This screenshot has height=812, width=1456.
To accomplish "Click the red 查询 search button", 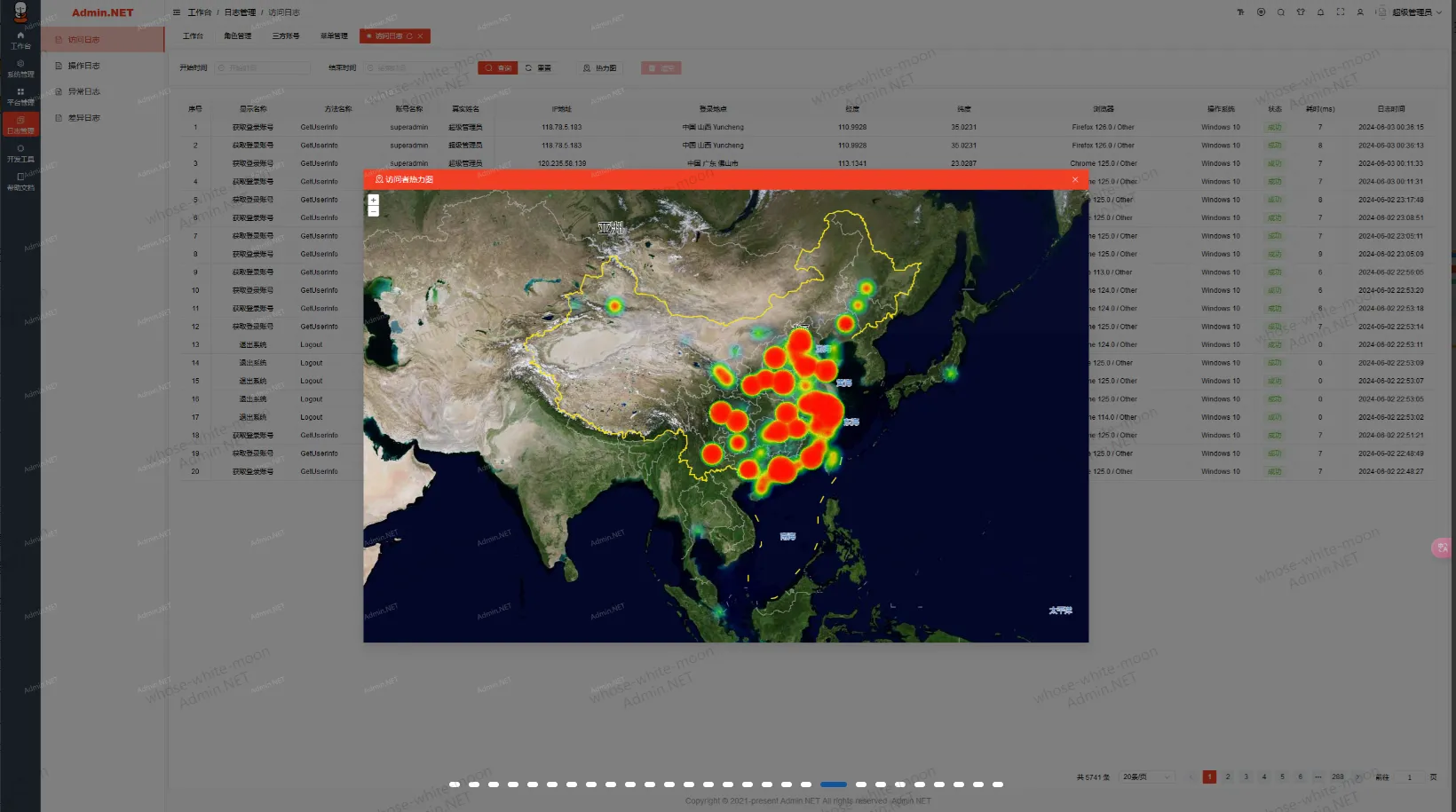I will click(x=497, y=67).
